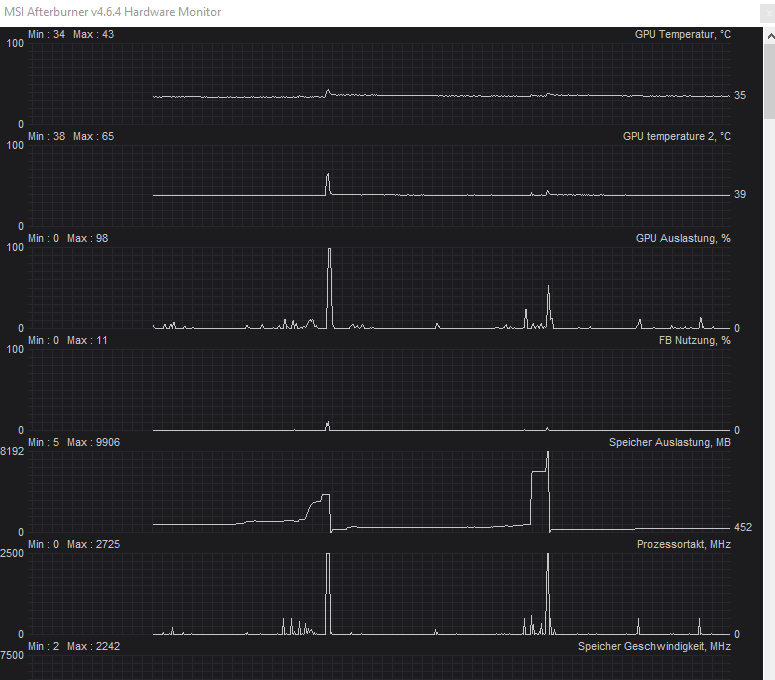This screenshot has height=680, width=775.
Task: Click the 7500 axis label
Action: pyautogui.click(x=12, y=655)
